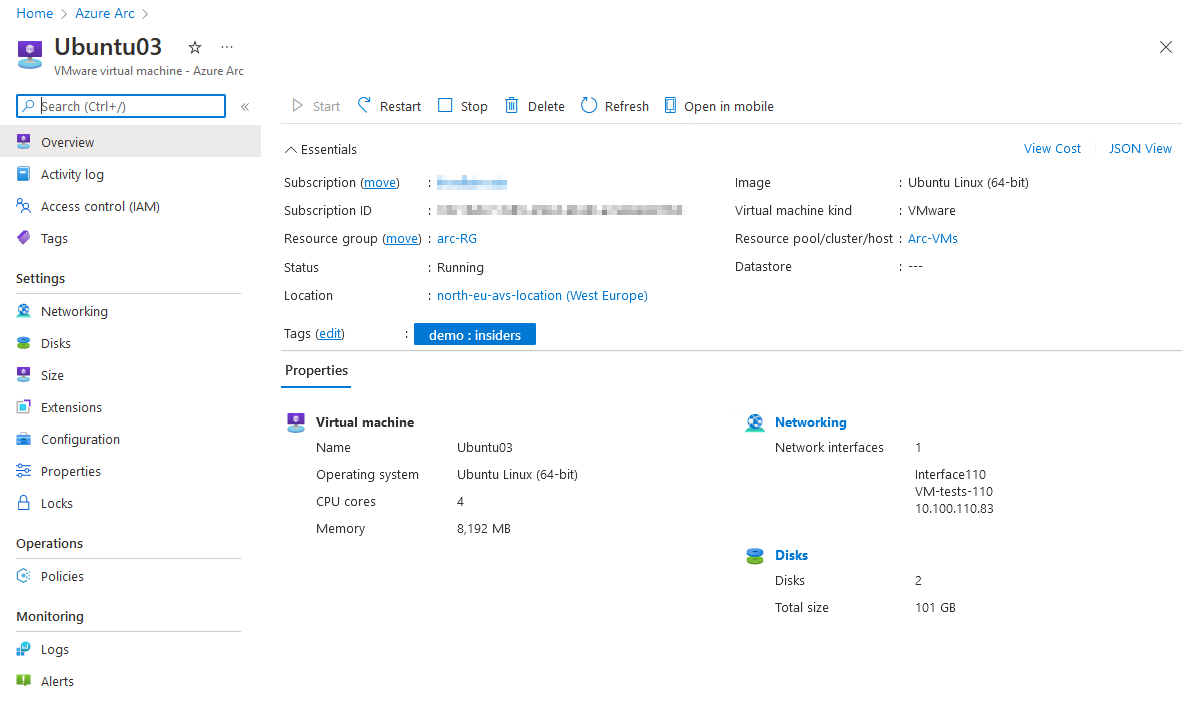Select the Interface110 network interface text
Viewport: 1194px width, 703px height.
(950, 475)
